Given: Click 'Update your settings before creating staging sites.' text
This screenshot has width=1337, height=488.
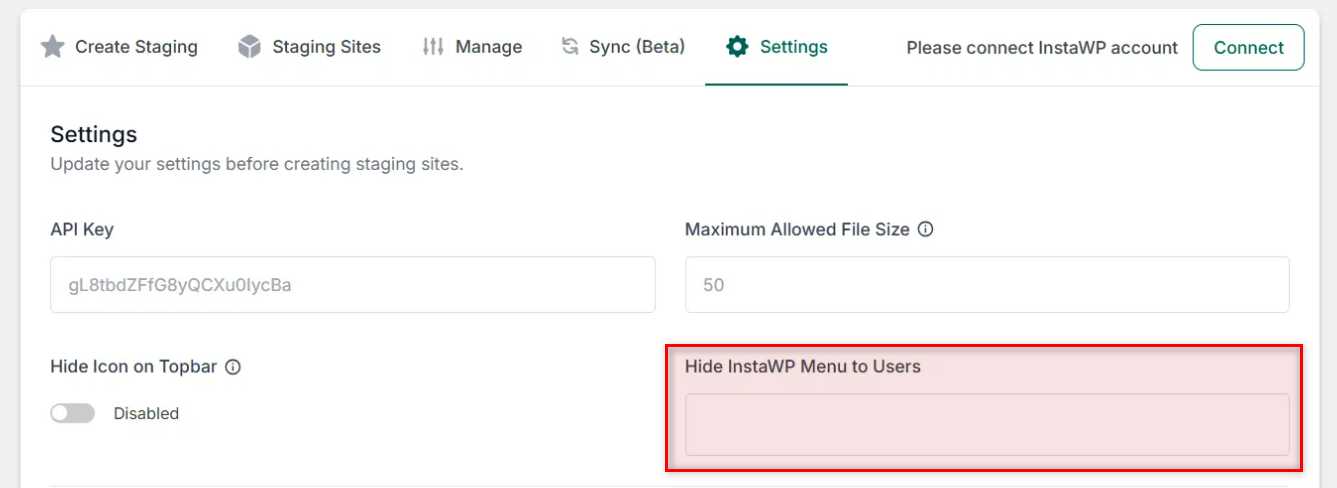Looking at the screenshot, I should tap(257, 163).
